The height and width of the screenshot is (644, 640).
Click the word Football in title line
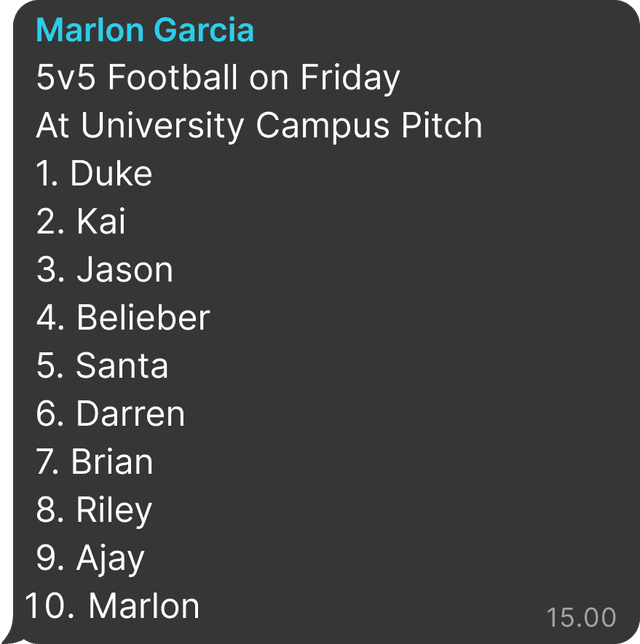pos(173,77)
